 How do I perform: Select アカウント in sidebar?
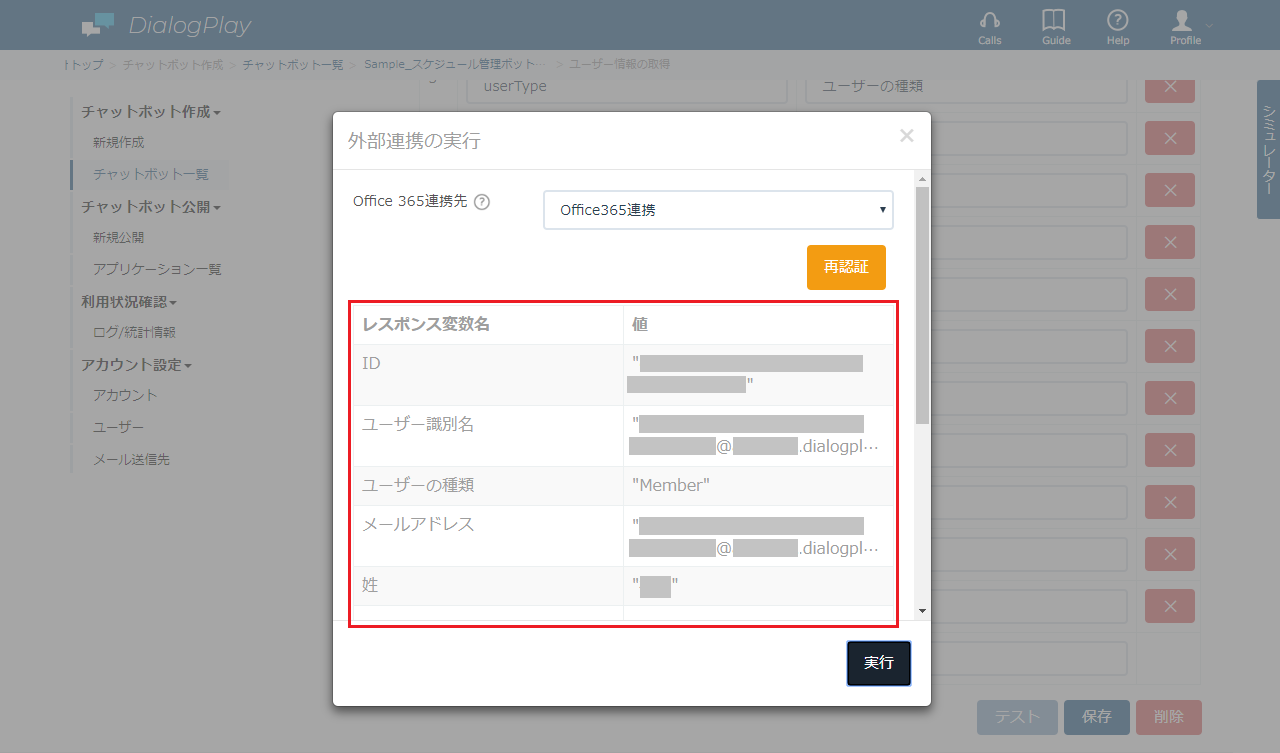pos(125,395)
